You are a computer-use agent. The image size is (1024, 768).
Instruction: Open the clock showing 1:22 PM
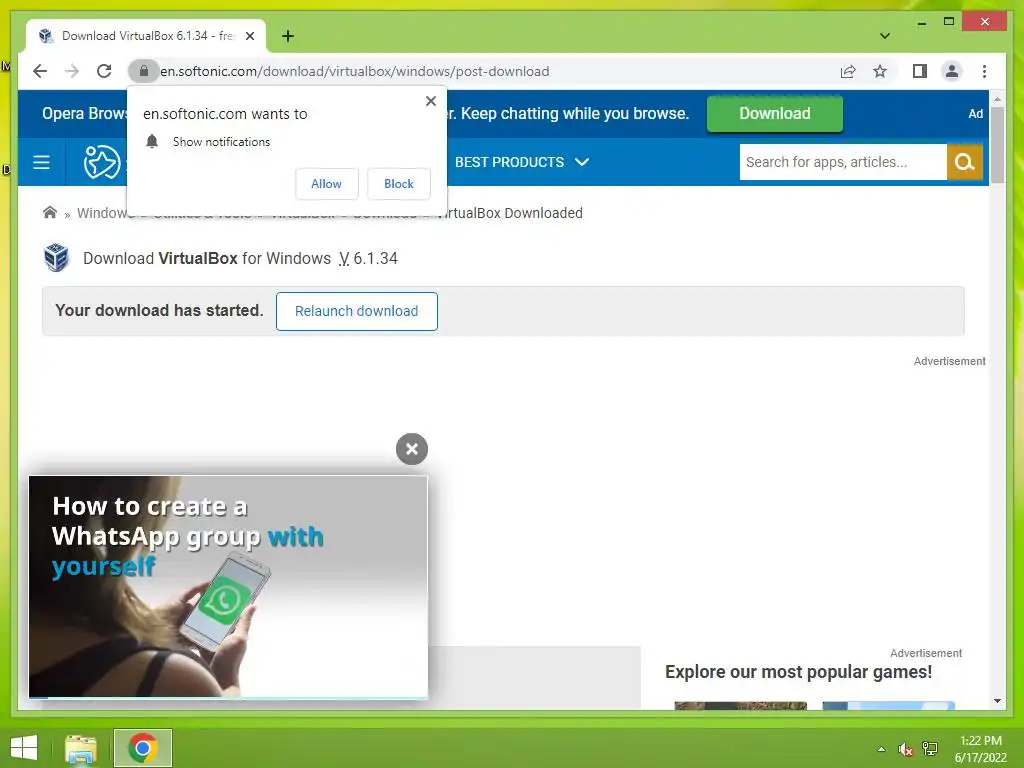pos(980,748)
